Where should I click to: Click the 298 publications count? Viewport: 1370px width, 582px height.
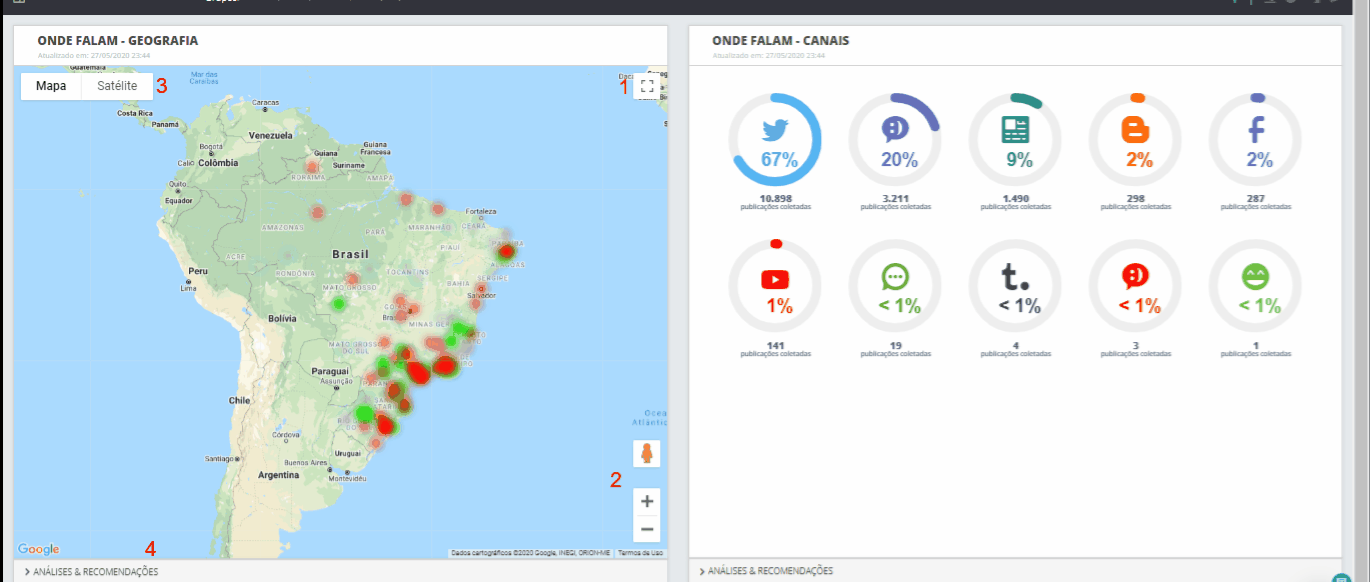pyautogui.click(x=1135, y=199)
